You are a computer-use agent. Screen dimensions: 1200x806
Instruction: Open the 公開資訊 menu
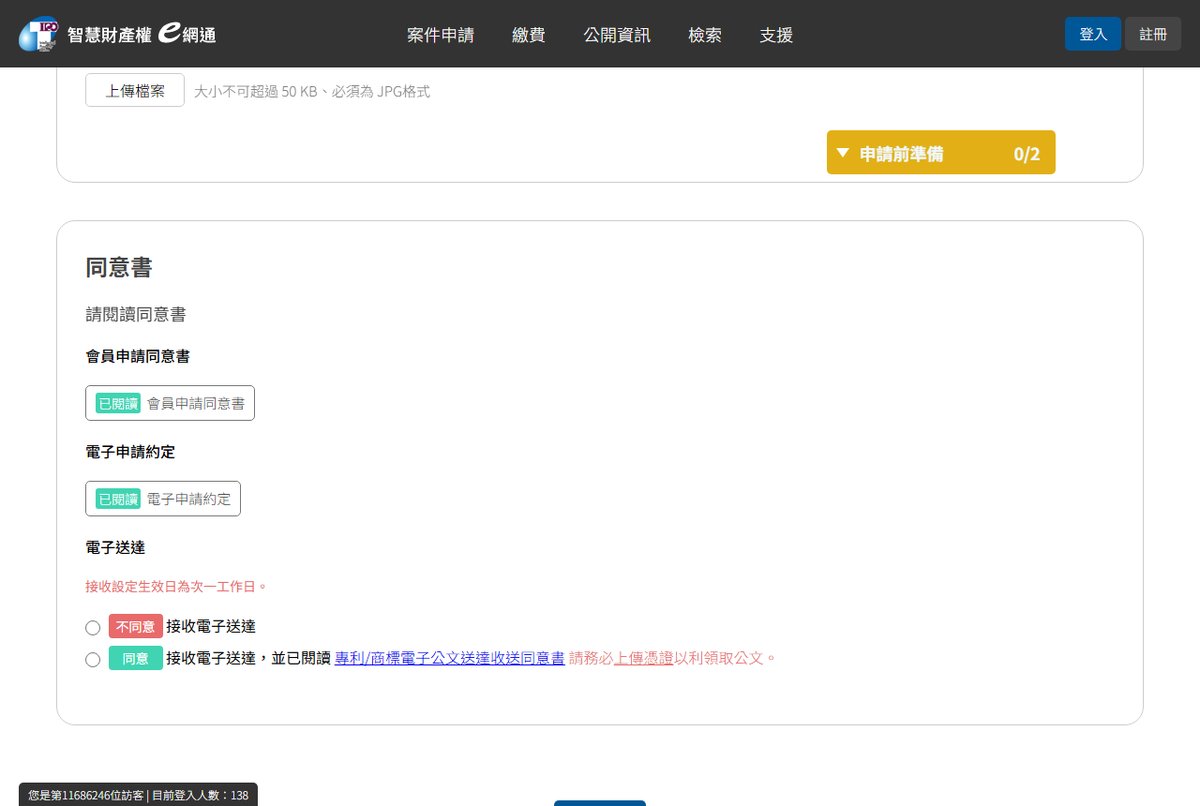[617, 35]
